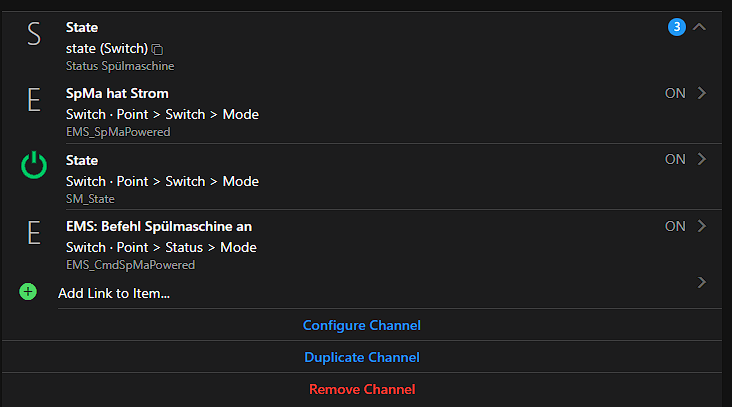Click the E icon beside SpMa hat Strom
732x407 pixels.
tap(34, 101)
